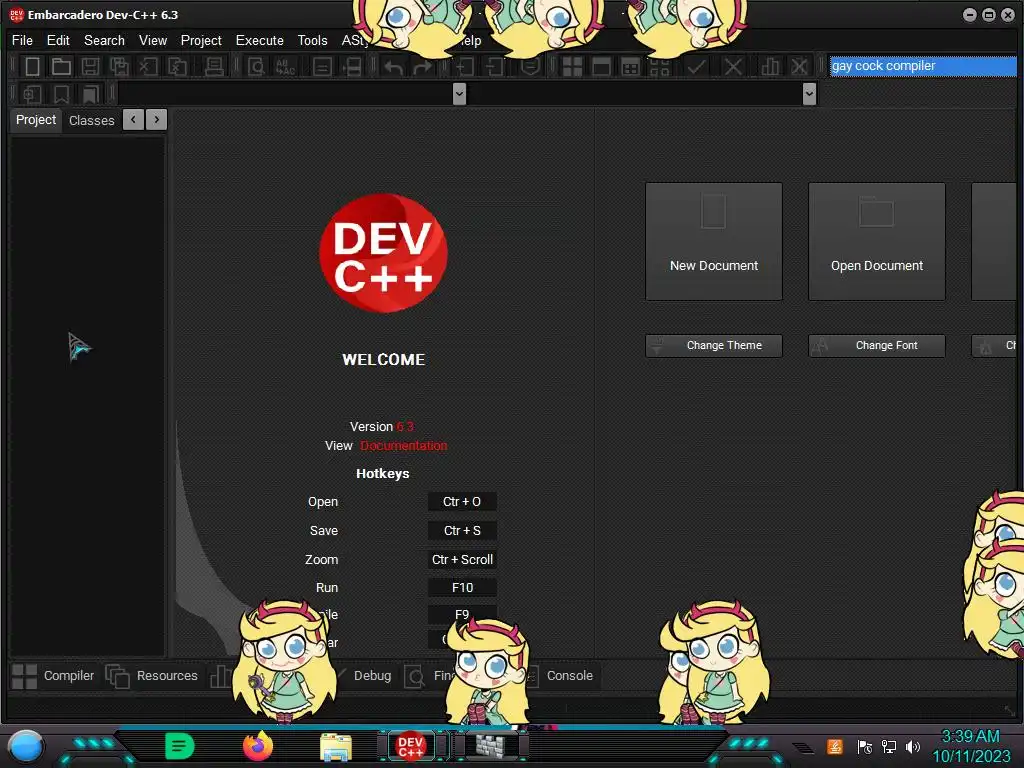
Task: Open the Resources bottom tab
Action: tap(152, 676)
